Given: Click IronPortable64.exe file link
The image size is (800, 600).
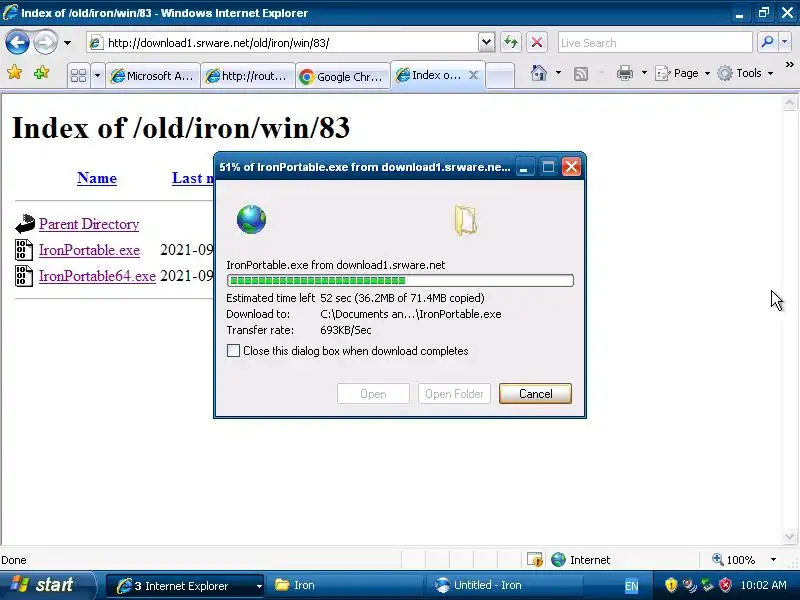Looking at the screenshot, I should (x=97, y=276).
